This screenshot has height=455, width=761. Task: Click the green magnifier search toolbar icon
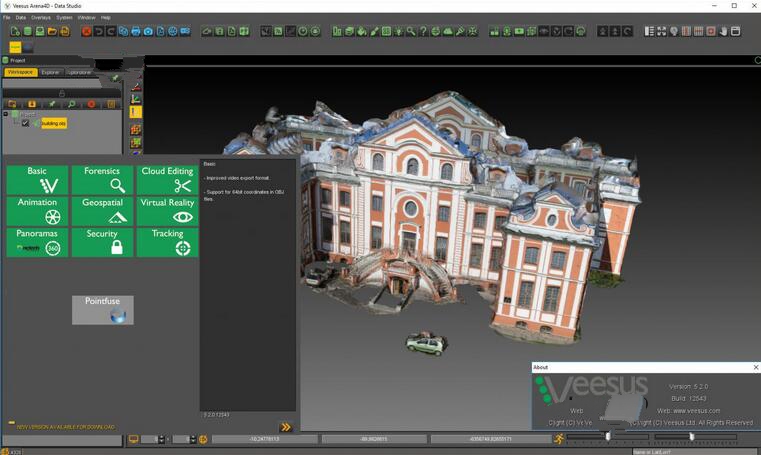coord(411,32)
